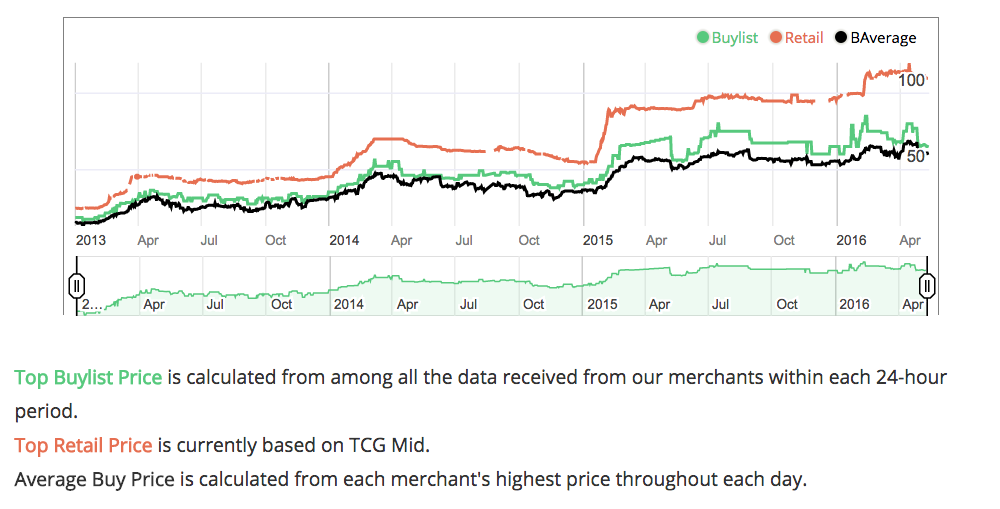The height and width of the screenshot is (509, 1000).
Task: Hide the Retail series via legend label
Action: tap(804, 38)
